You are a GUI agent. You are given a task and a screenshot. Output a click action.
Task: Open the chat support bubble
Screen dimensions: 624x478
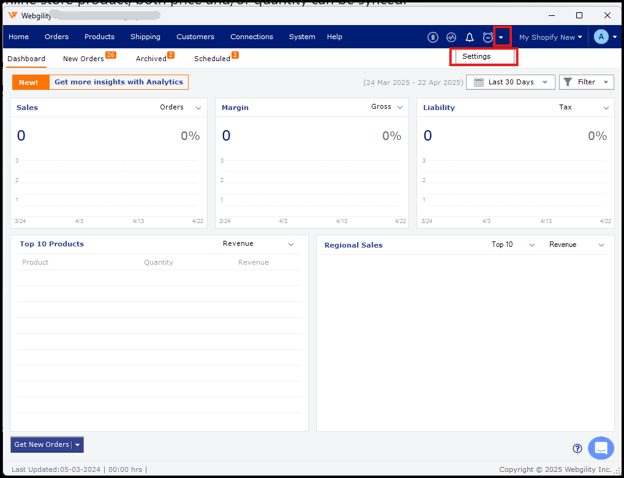(x=600, y=448)
